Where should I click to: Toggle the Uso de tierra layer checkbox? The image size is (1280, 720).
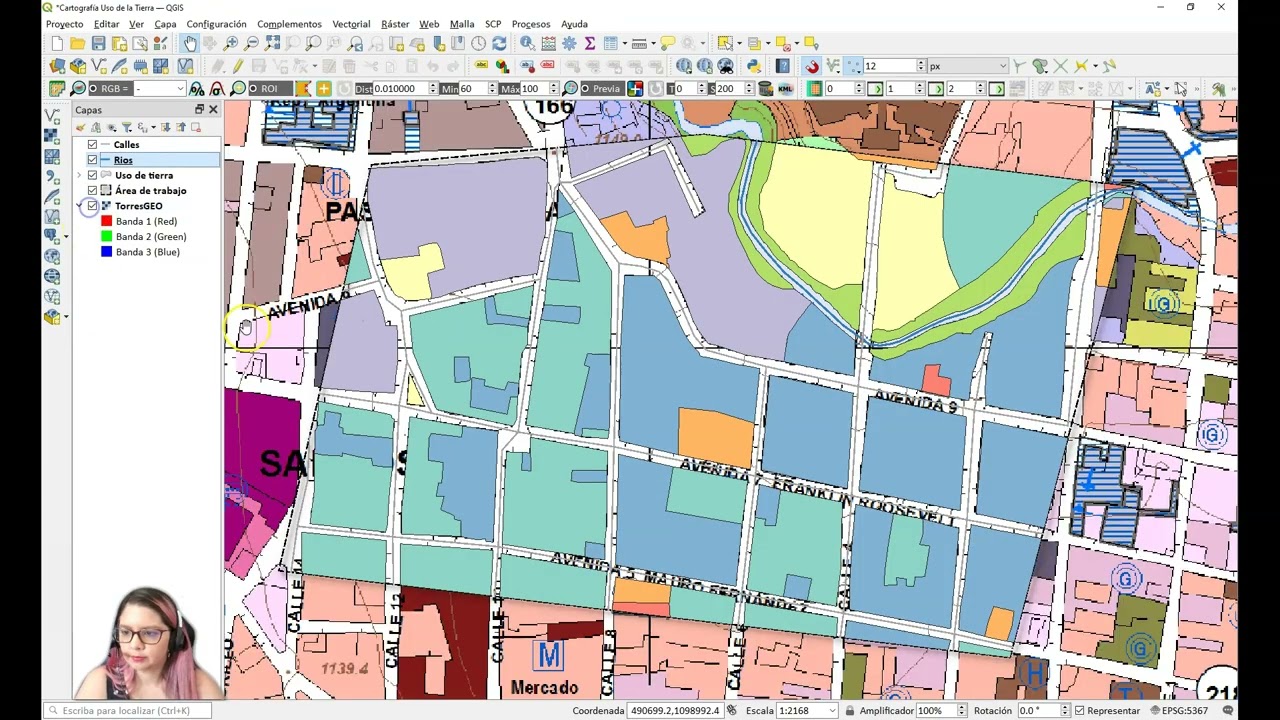(92, 175)
